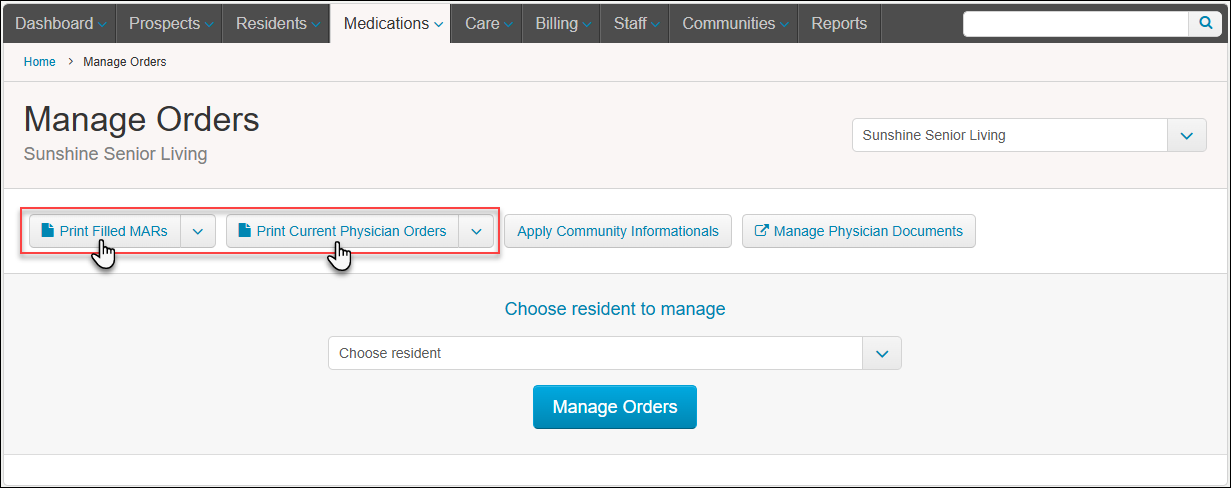This screenshot has width=1231, height=488.
Task: Open the Care menu
Action: 487,24
